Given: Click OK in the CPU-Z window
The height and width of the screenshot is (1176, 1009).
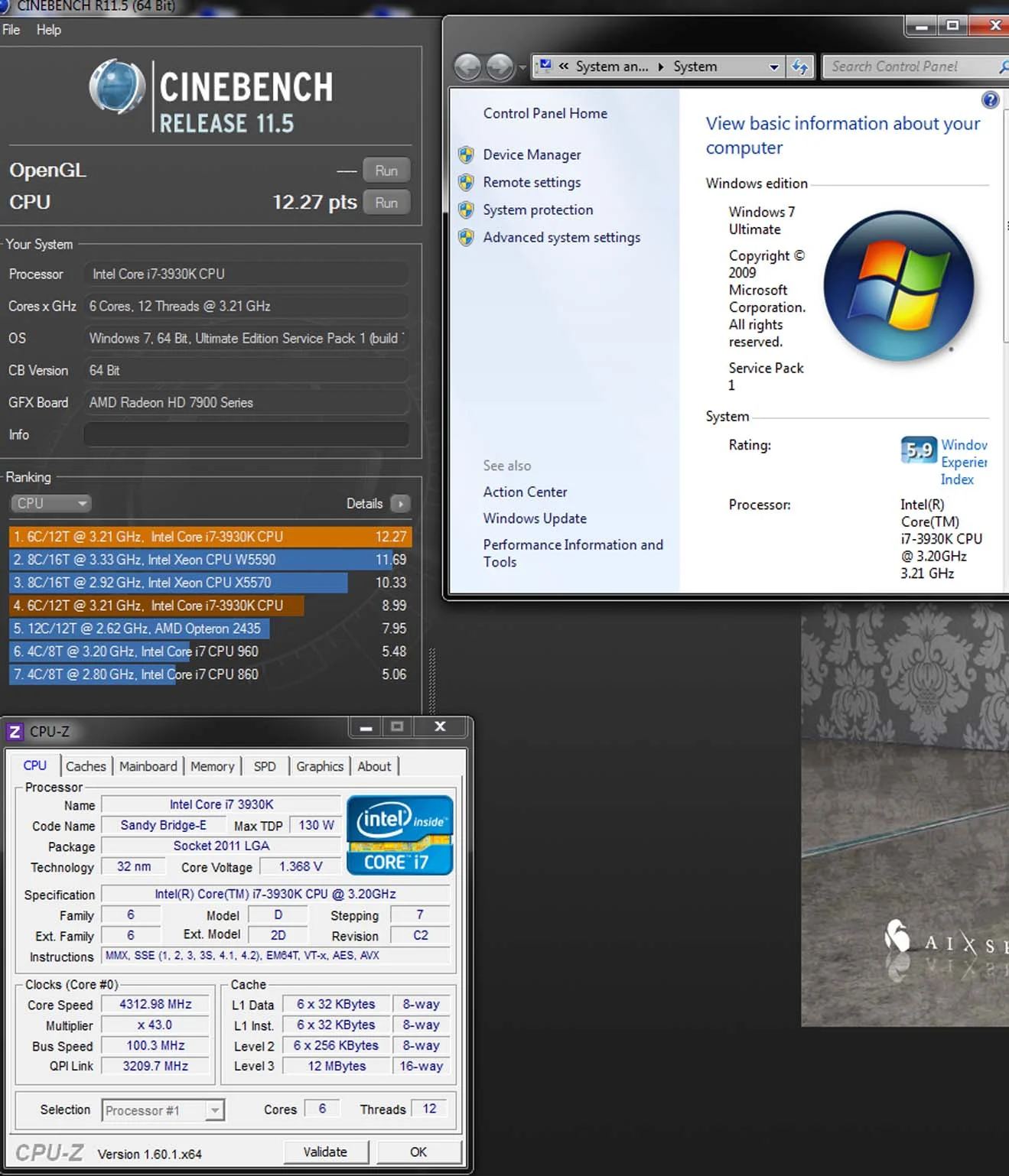Looking at the screenshot, I should point(418,1152).
